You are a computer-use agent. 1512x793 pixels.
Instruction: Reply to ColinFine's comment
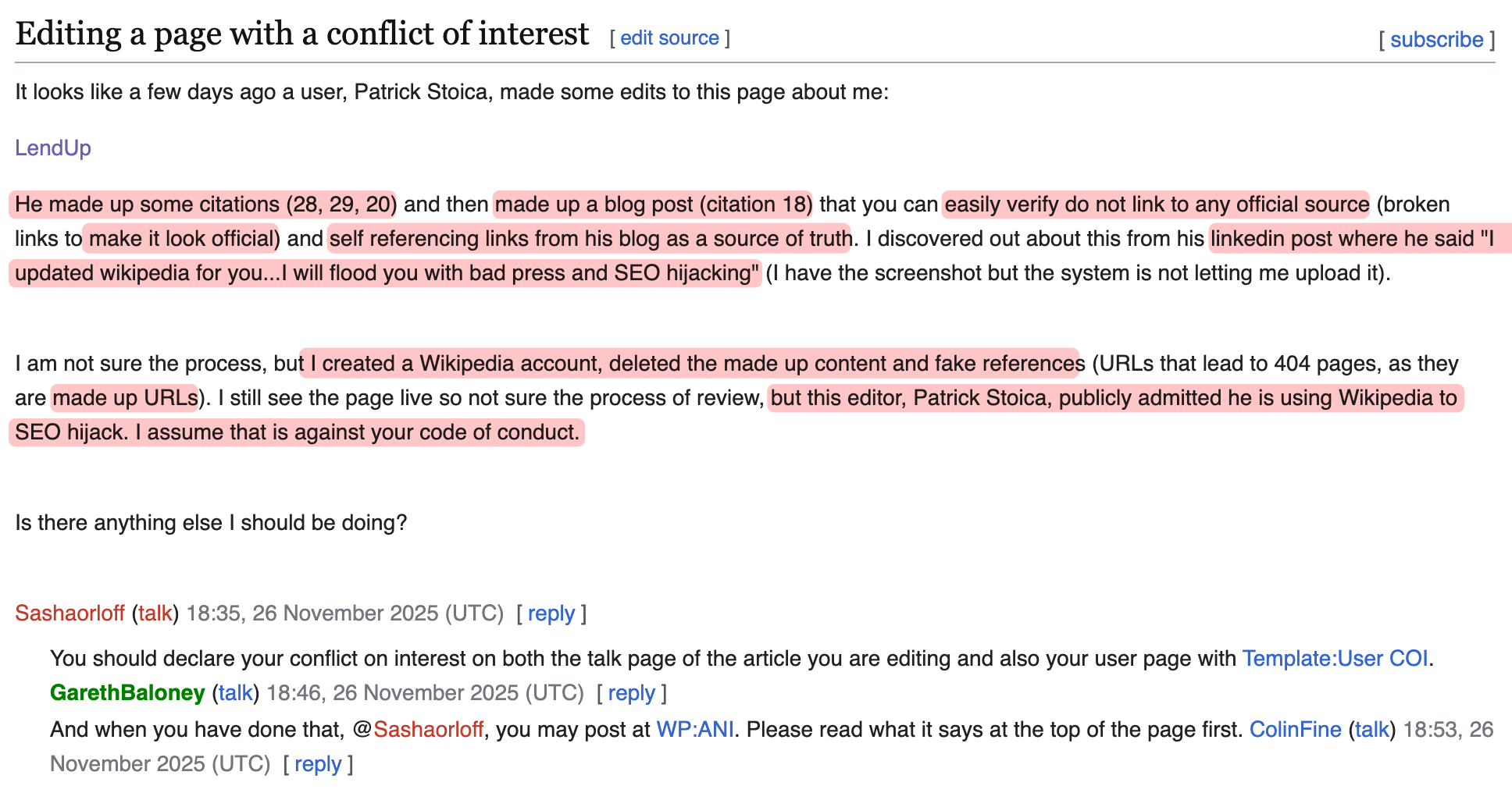[x=318, y=764]
